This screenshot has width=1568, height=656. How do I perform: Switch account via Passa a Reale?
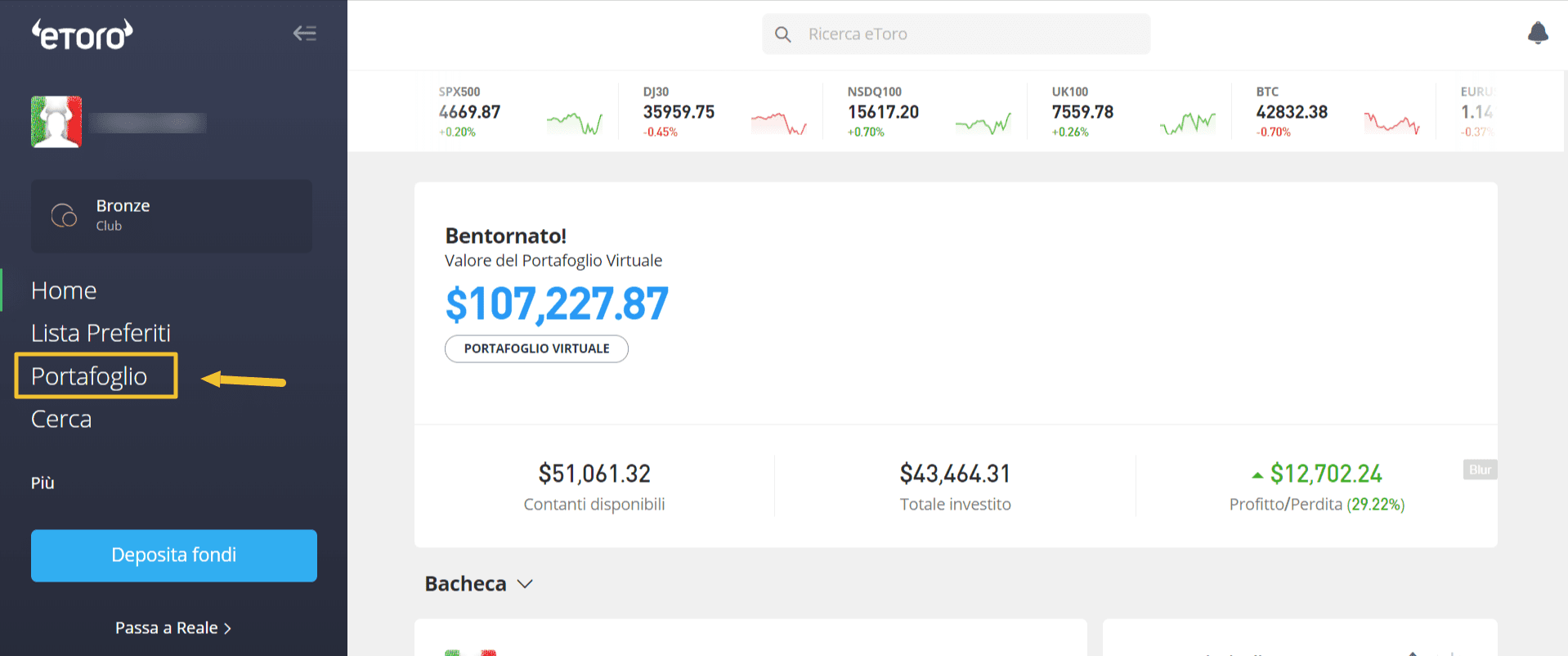tap(173, 628)
